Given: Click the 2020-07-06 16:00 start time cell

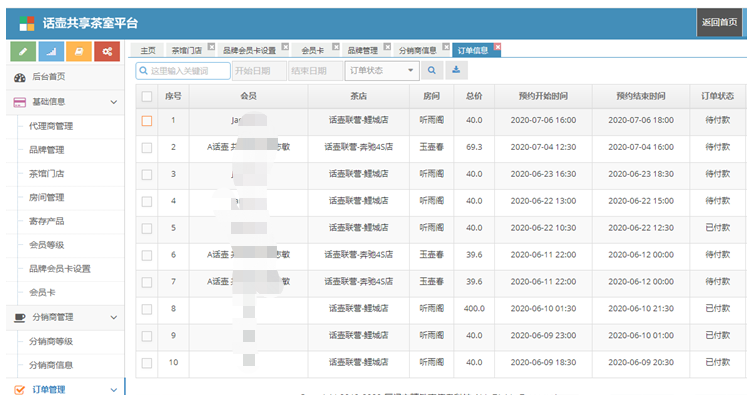Looking at the screenshot, I should (x=543, y=121).
